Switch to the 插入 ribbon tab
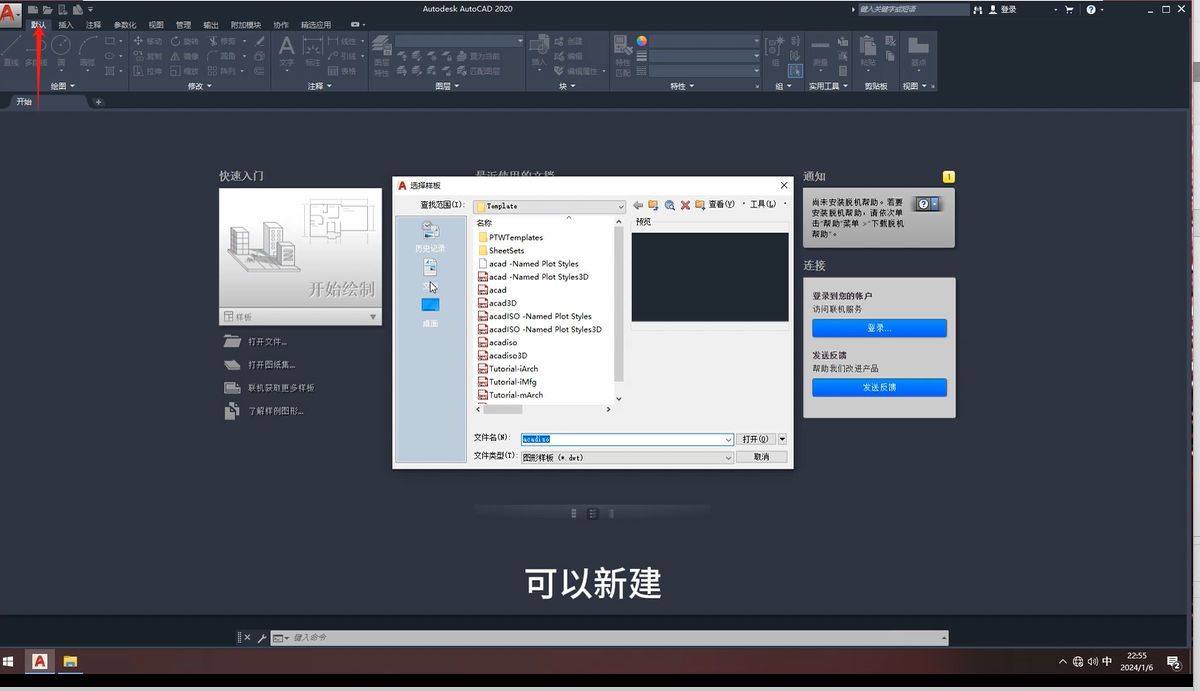 click(66, 24)
